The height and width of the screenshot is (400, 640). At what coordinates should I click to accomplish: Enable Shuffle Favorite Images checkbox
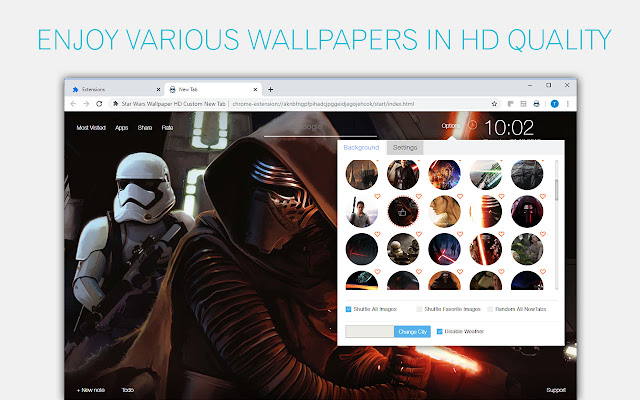point(419,309)
